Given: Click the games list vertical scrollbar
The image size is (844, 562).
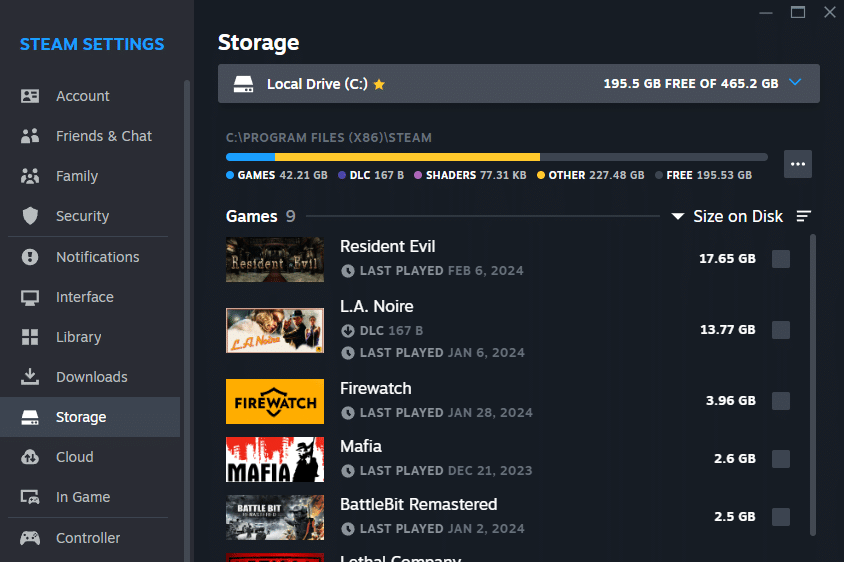Looking at the screenshot, I should (813, 385).
